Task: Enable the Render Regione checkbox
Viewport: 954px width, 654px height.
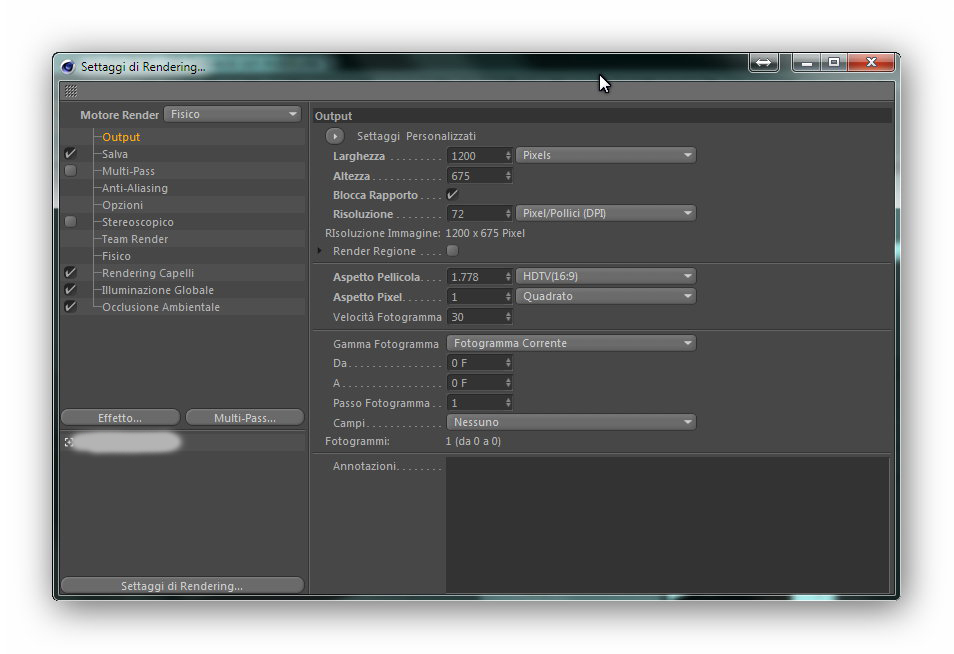Action: coord(452,251)
